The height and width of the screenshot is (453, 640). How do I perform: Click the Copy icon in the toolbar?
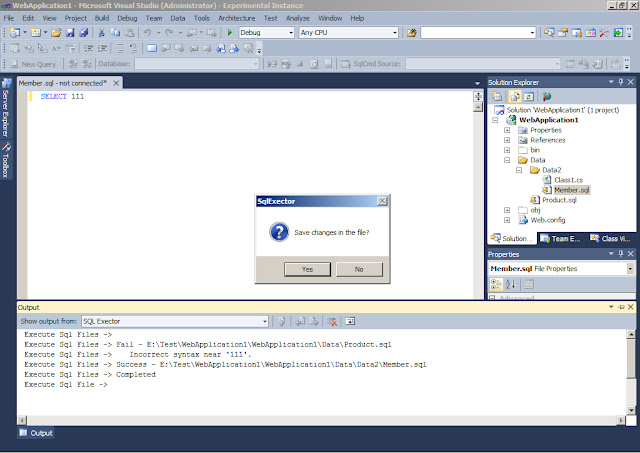click(x=116, y=33)
